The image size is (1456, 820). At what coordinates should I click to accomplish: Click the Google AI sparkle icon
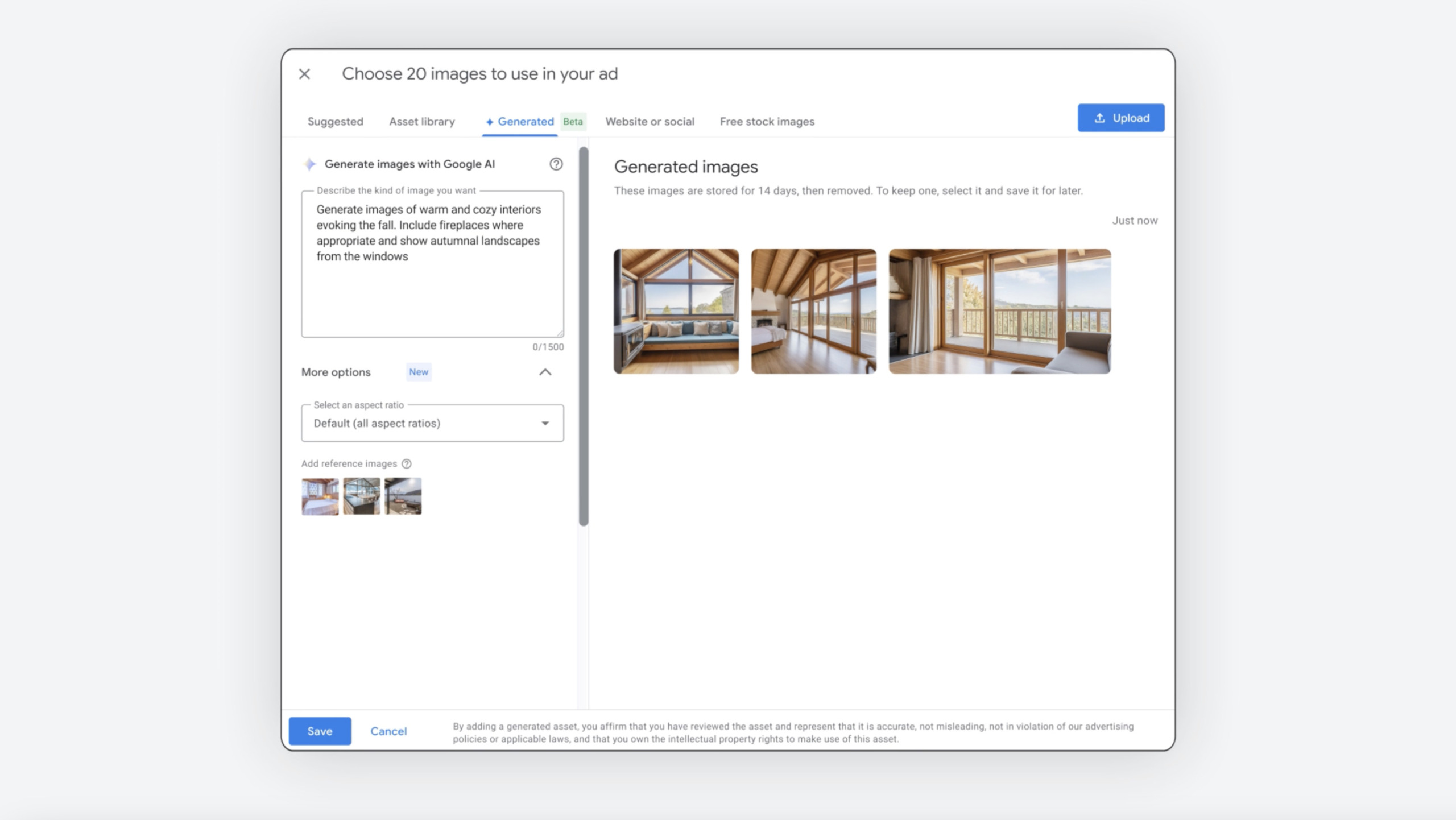(309, 164)
